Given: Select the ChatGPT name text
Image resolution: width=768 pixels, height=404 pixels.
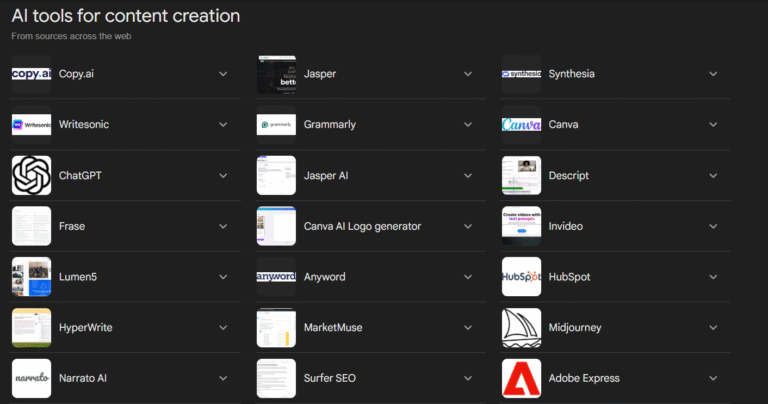Looking at the screenshot, I should [x=80, y=175].
